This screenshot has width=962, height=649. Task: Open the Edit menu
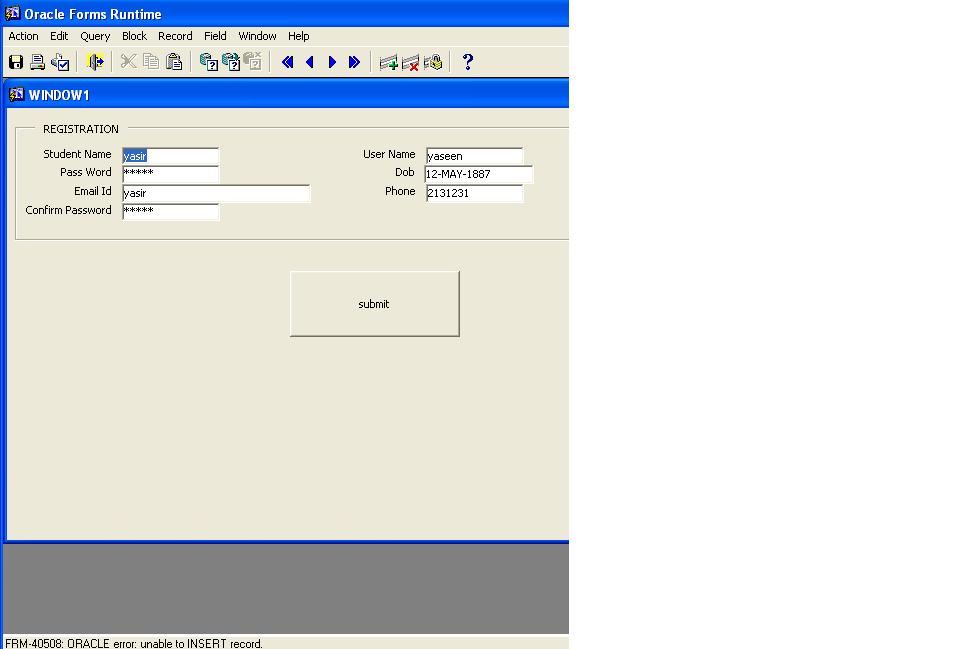[59, 36]
